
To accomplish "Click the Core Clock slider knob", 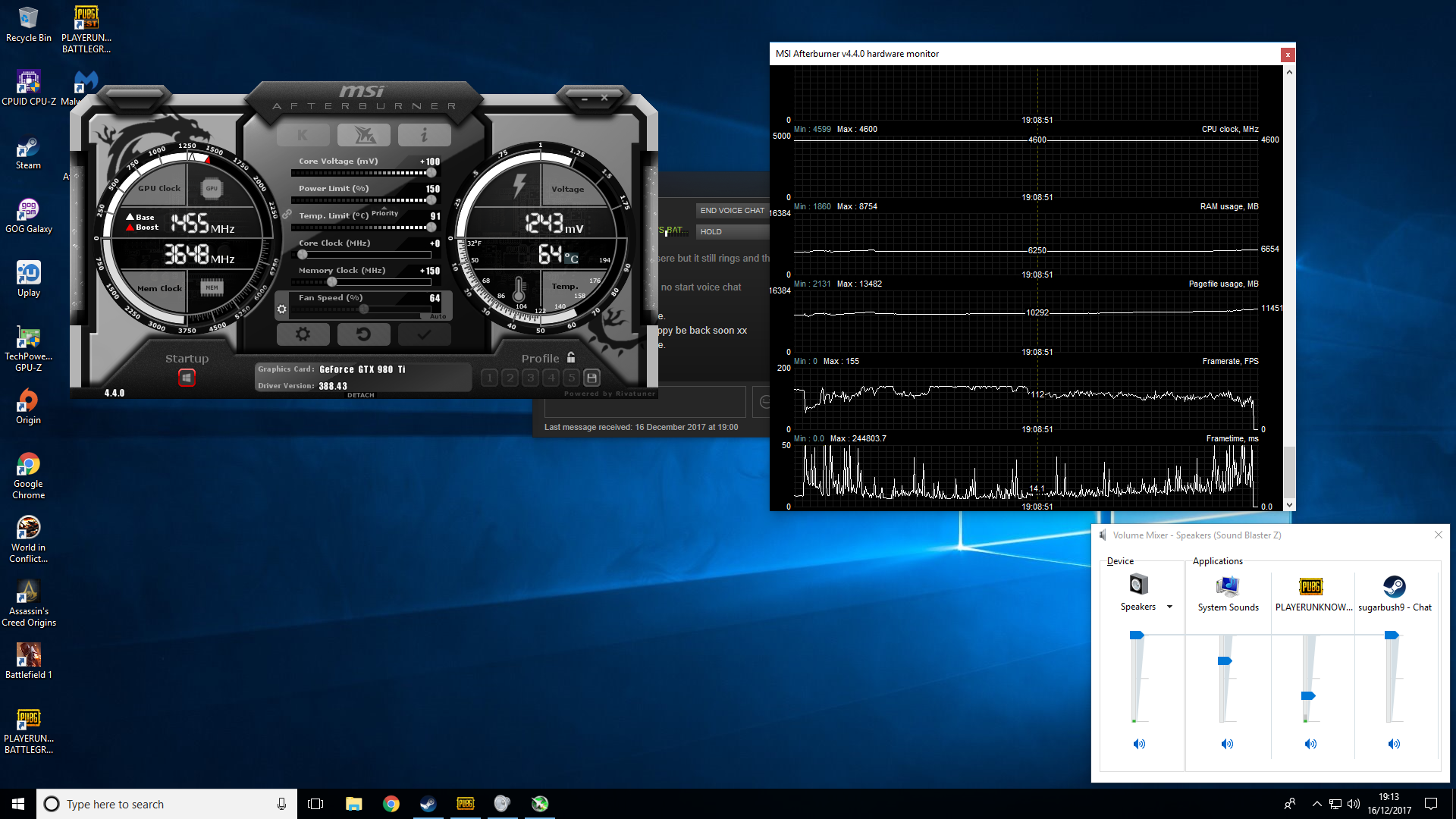I will (303, 255).
